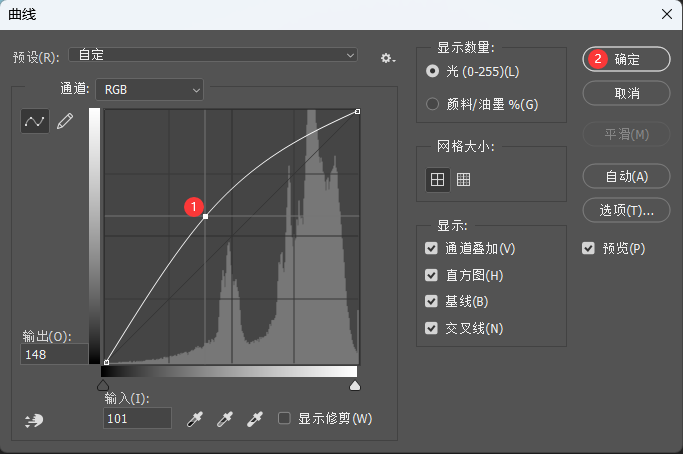Click the 确定 button

pyautogui.click(x=626, y=59)
